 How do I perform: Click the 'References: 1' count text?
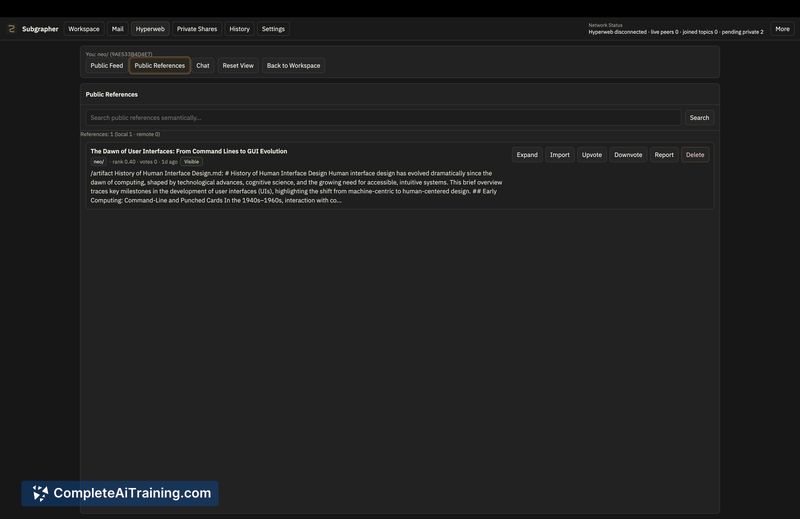tap(120, 134)
